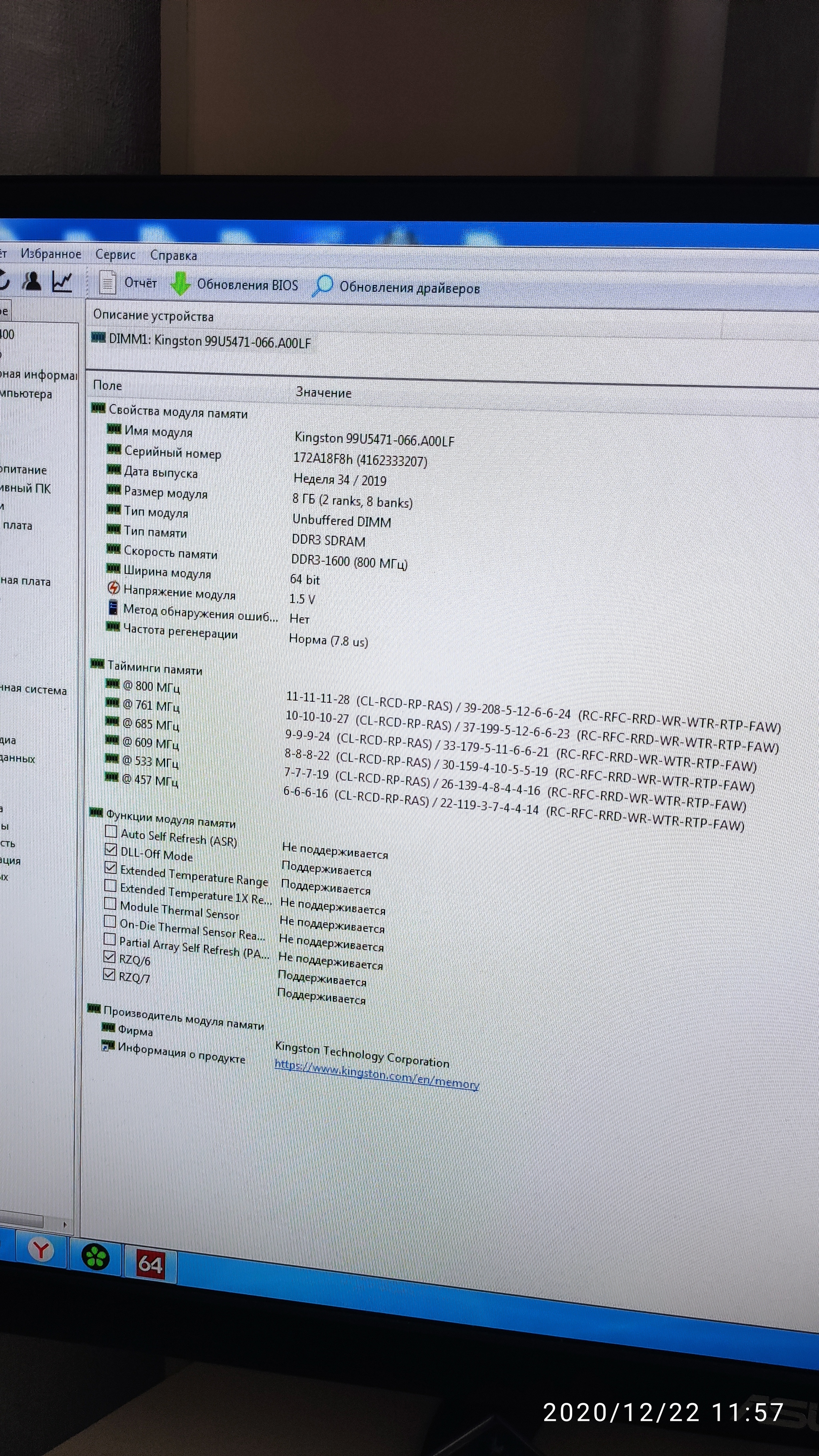Click the magnifier Обновления драйверов icon

(x=322, y=286)
